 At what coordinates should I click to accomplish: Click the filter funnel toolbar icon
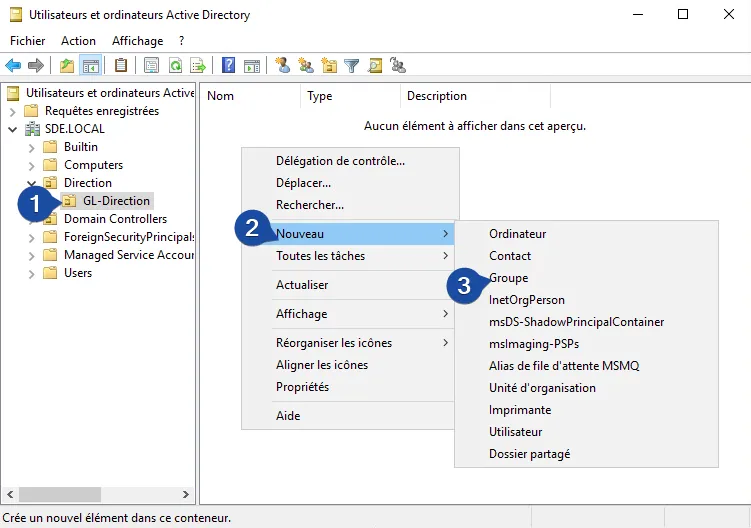coord(352,66)
